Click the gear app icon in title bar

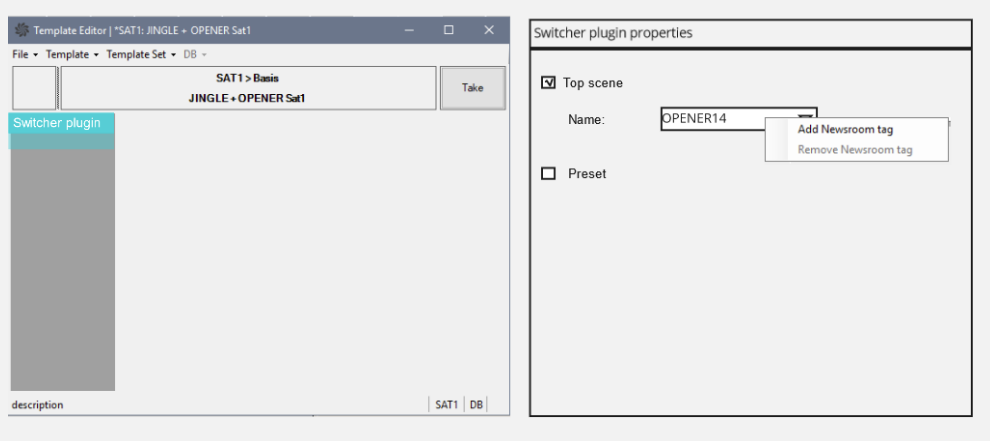21,31
